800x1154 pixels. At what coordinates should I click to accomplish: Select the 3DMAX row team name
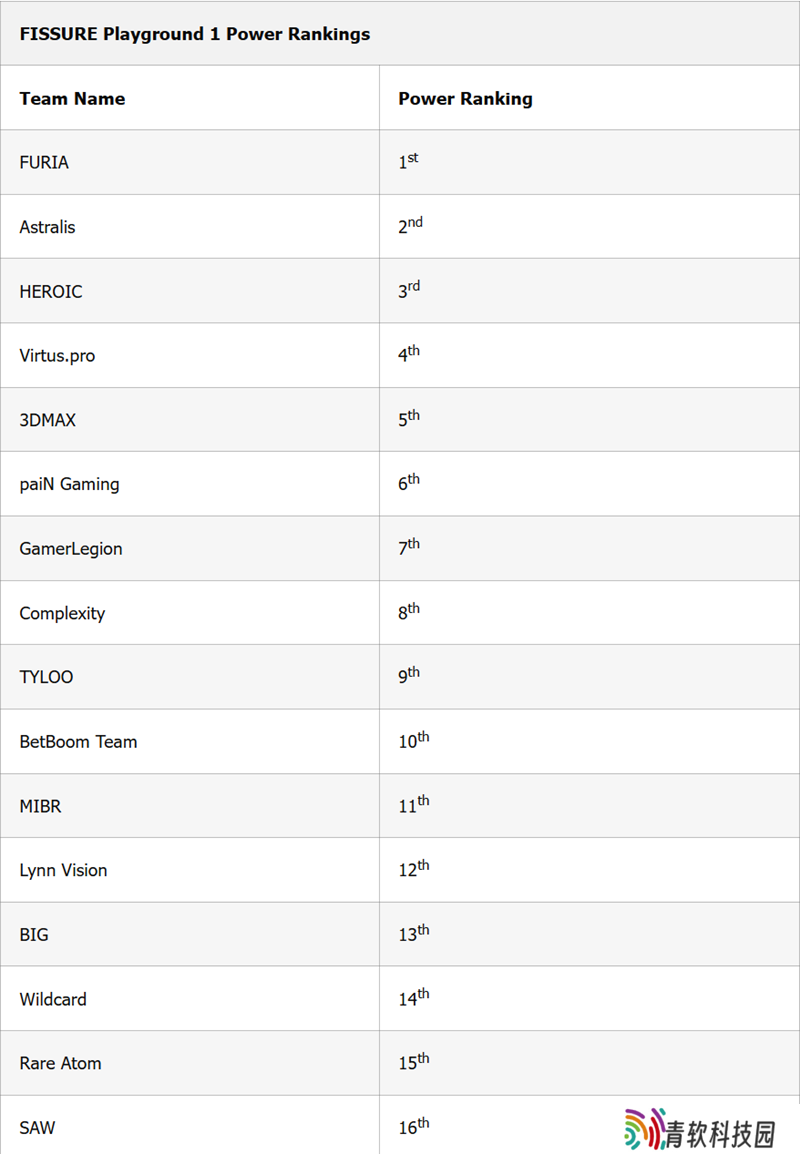pyautogui.click(x=47, y=420)
